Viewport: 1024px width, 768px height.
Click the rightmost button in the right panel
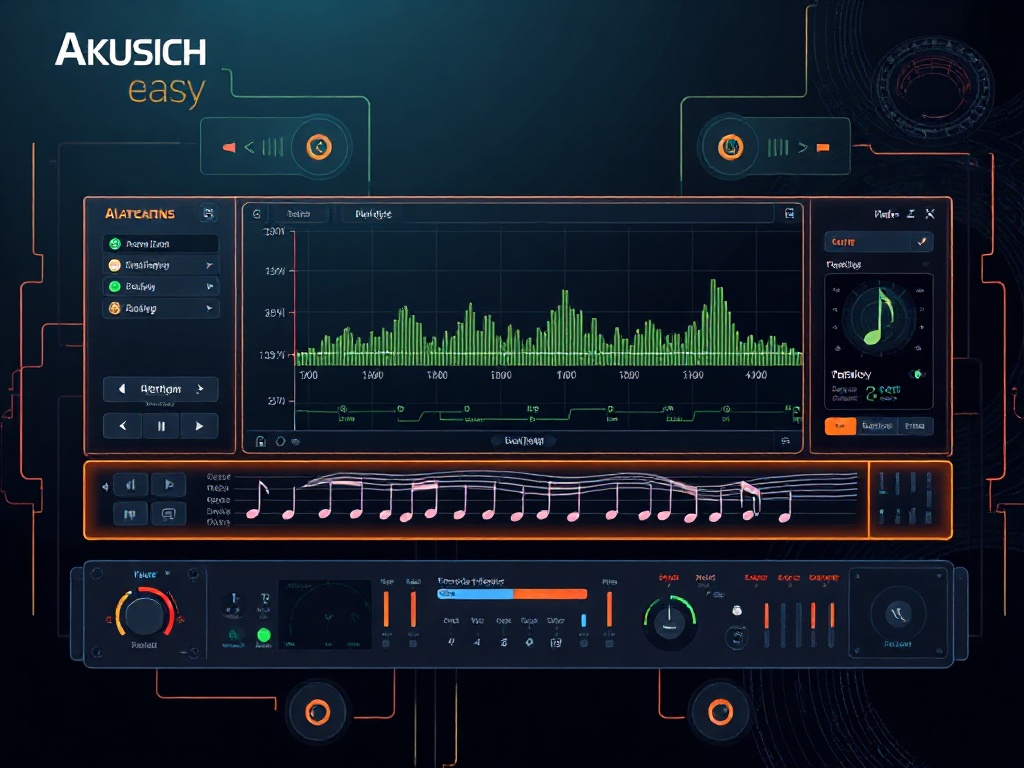915,426
